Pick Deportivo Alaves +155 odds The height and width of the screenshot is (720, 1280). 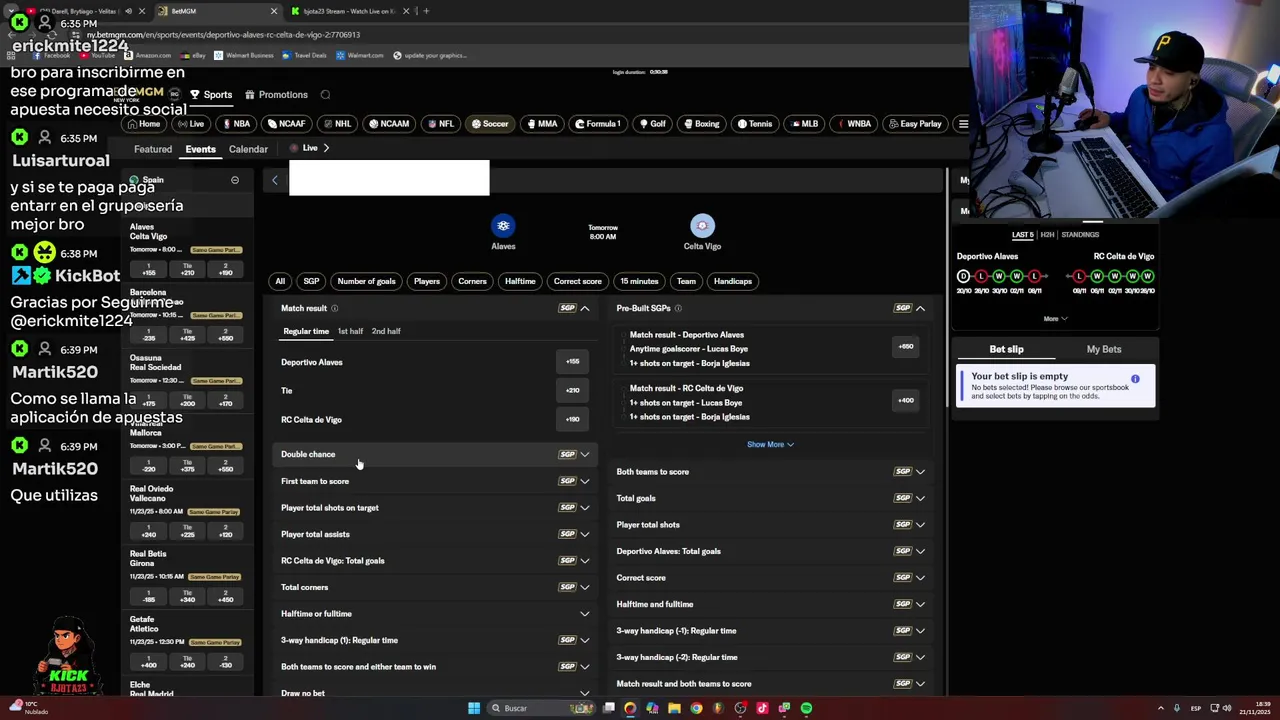point(572,362)
